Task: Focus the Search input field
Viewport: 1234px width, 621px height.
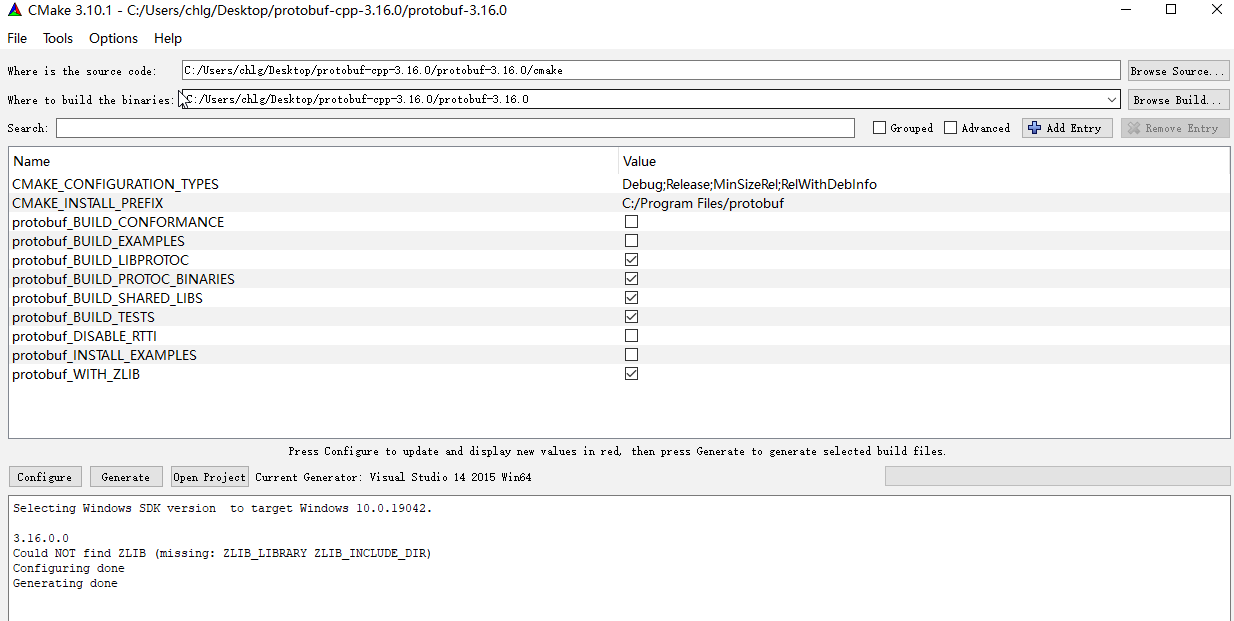Action: [455, 128]
